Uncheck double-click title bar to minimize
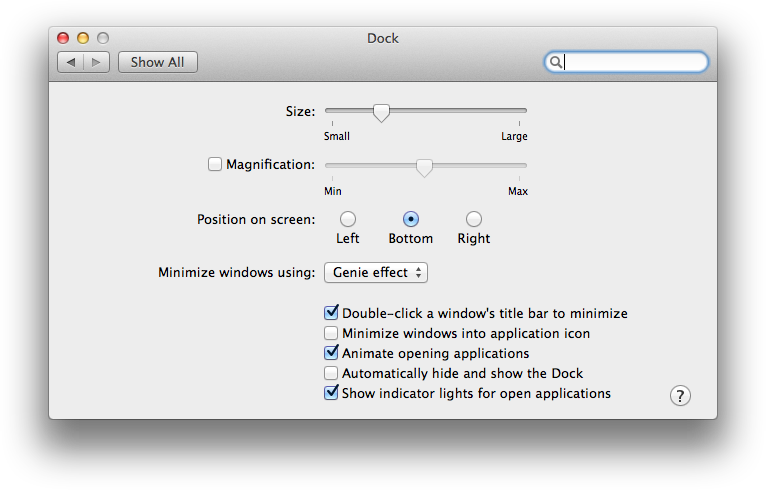 point(332,313)
